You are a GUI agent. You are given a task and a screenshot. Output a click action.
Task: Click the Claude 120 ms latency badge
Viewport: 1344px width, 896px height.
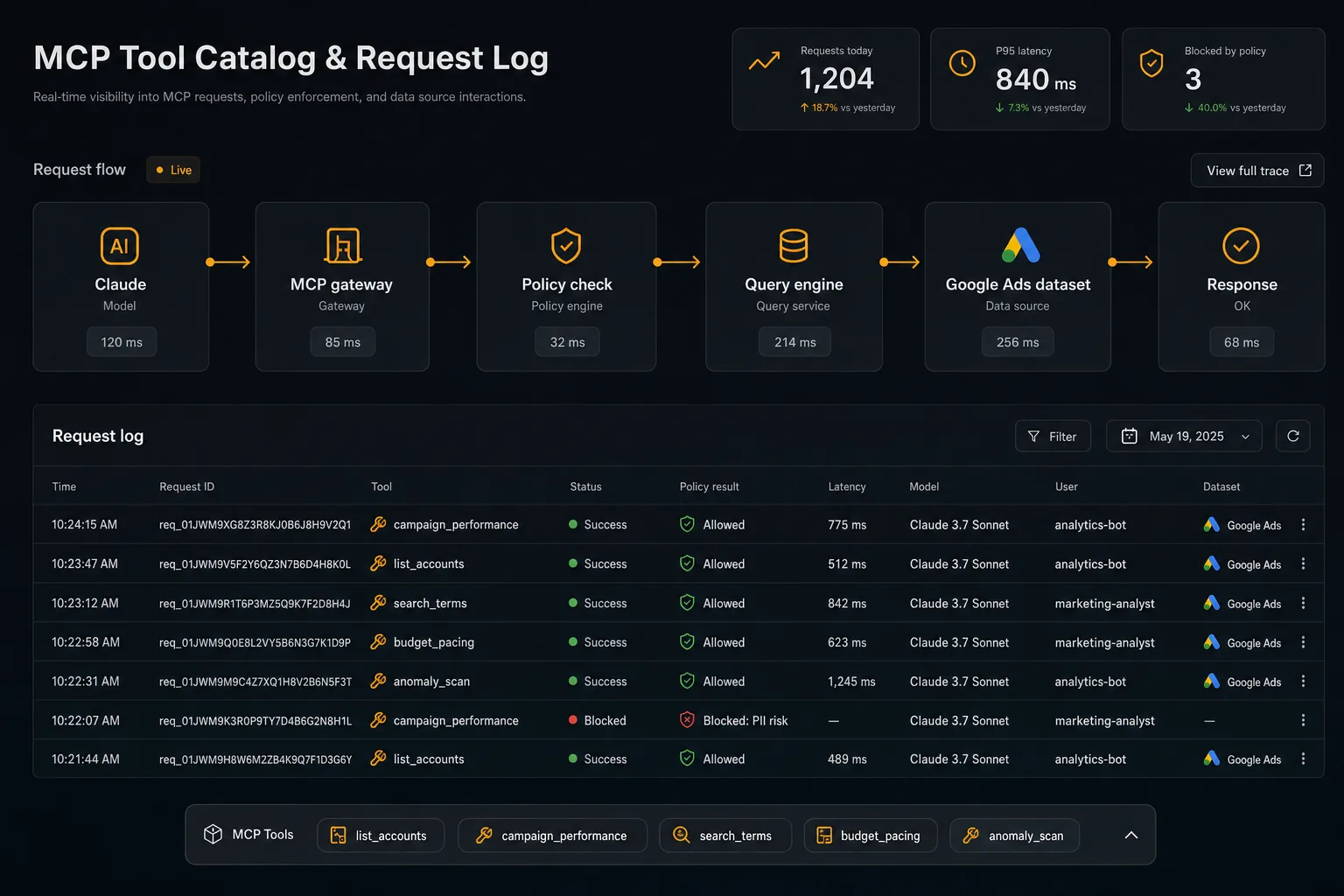pos(122,342)
